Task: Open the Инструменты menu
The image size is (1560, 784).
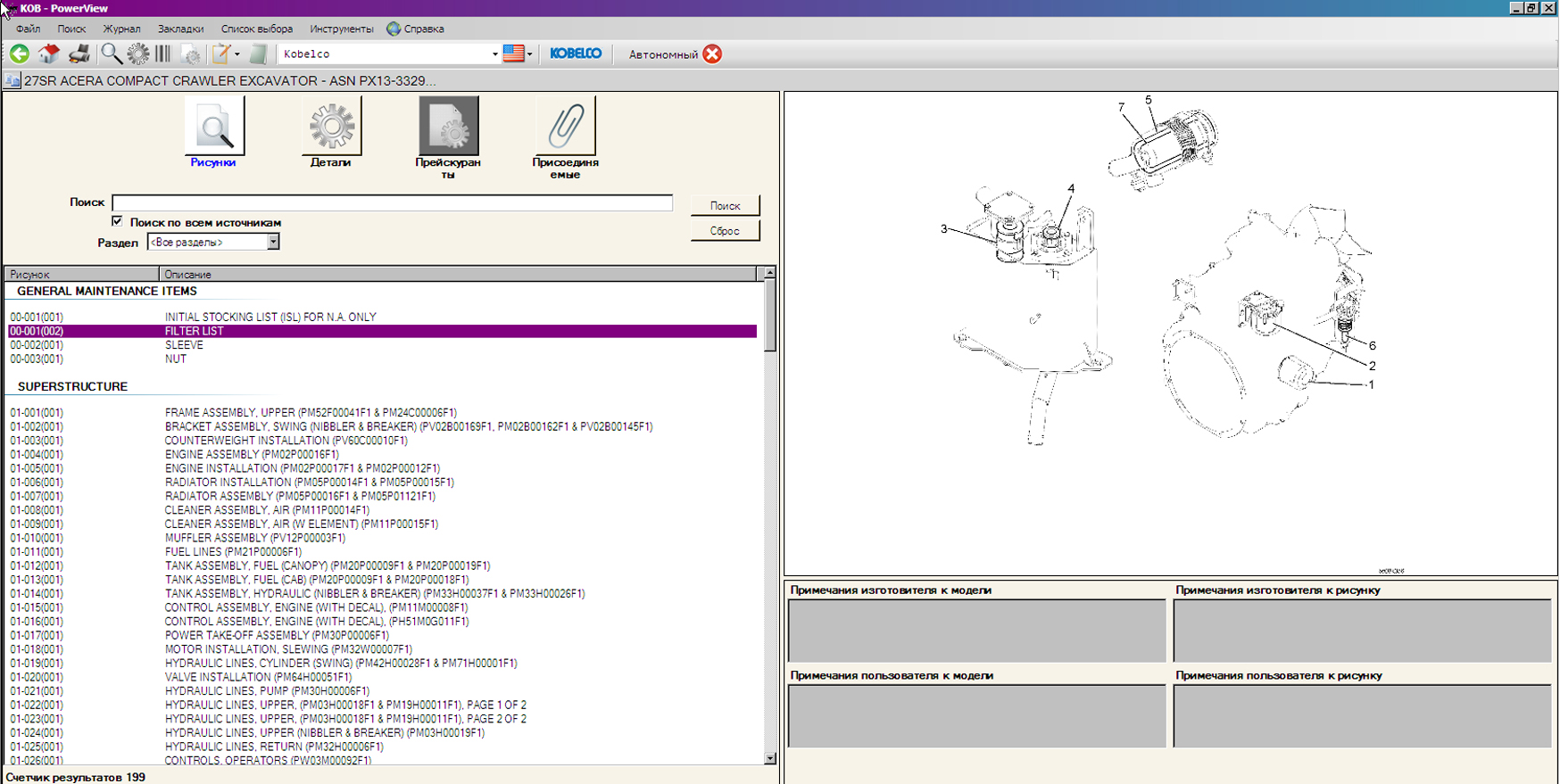Action: [x=341, y=29]
